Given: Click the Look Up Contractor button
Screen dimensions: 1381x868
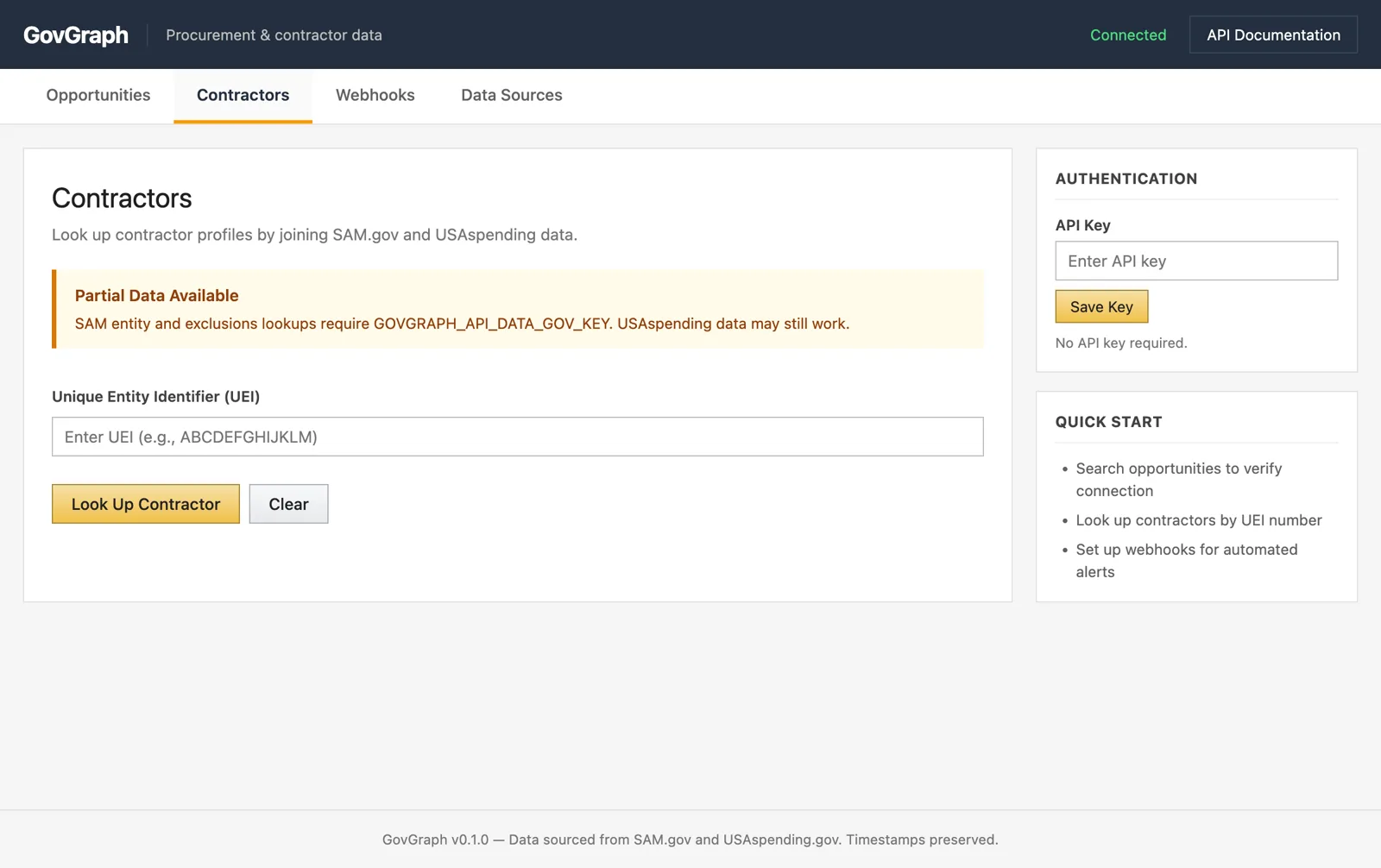Looking at the screenshot, I should pos(146,504).
